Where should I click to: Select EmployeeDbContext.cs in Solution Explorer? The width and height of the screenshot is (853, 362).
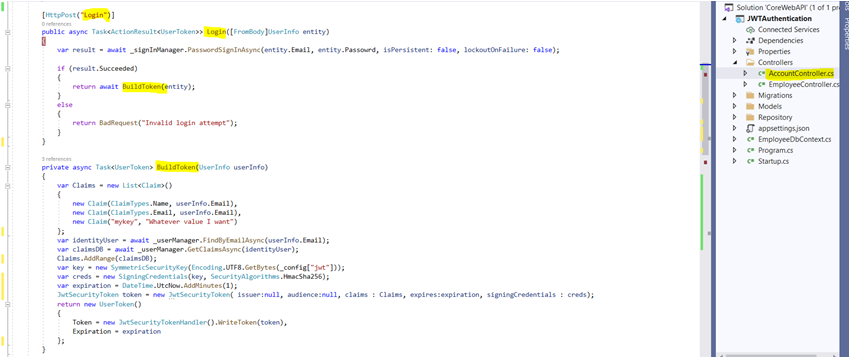(x=794, y=139)
